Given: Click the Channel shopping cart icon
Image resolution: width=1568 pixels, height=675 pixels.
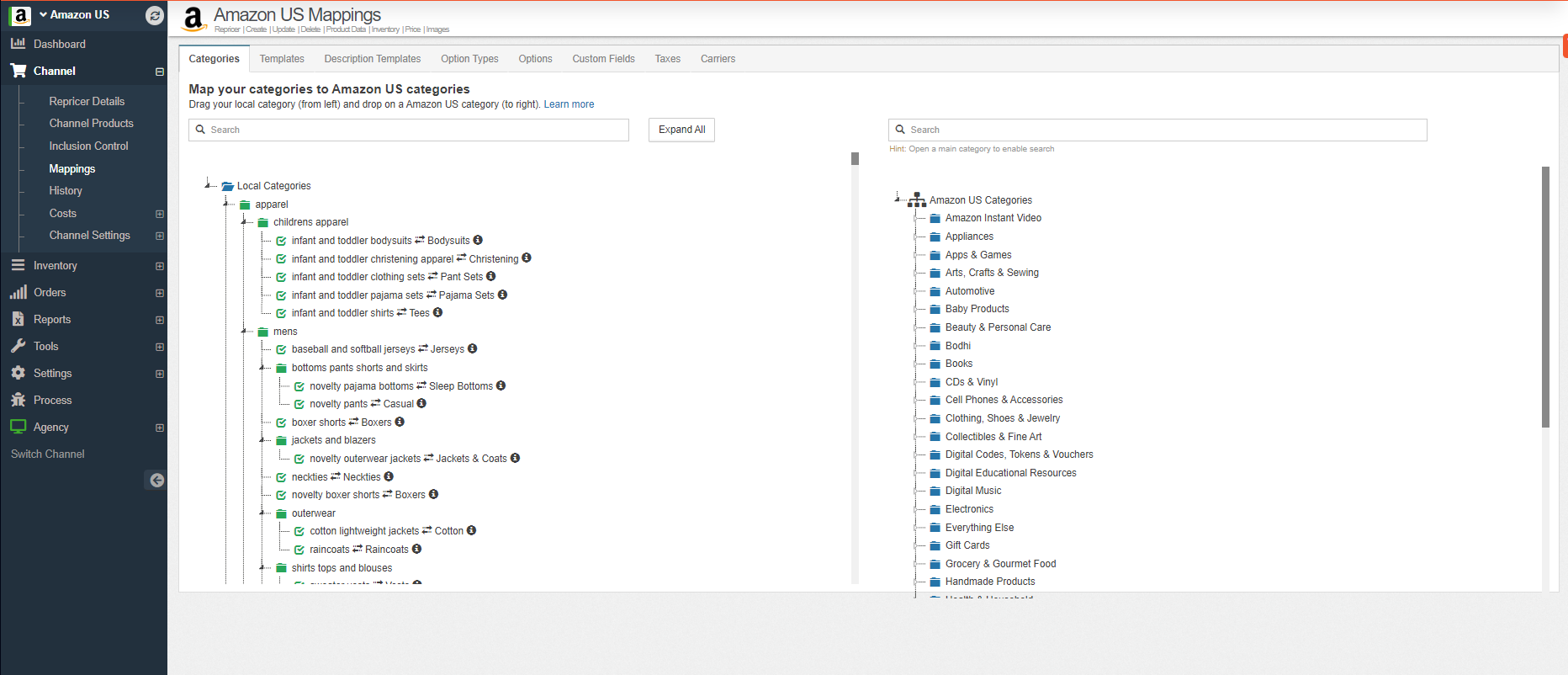Looking at the screenshot, I should click(x=18, y=71).
